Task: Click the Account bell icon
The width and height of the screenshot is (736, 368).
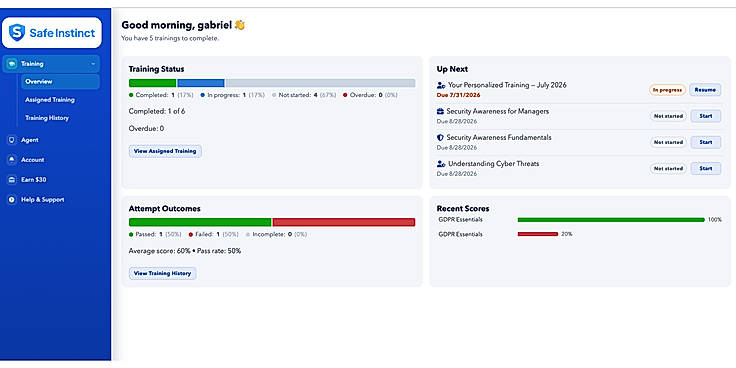Action: point(12,160)
